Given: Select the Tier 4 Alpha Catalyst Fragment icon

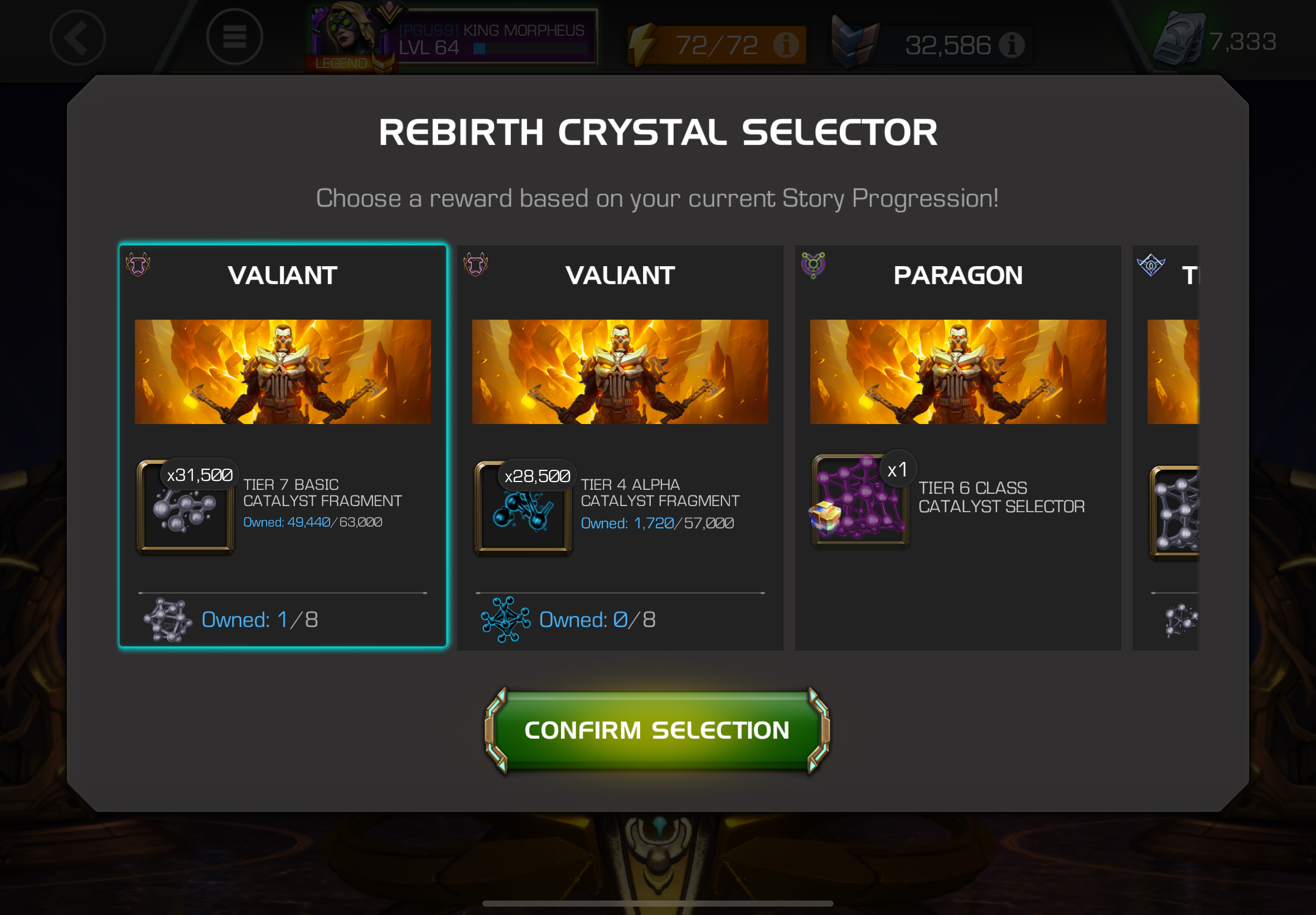Looking at the screenshot, I should pyautogui.click(x=523, y=508).
